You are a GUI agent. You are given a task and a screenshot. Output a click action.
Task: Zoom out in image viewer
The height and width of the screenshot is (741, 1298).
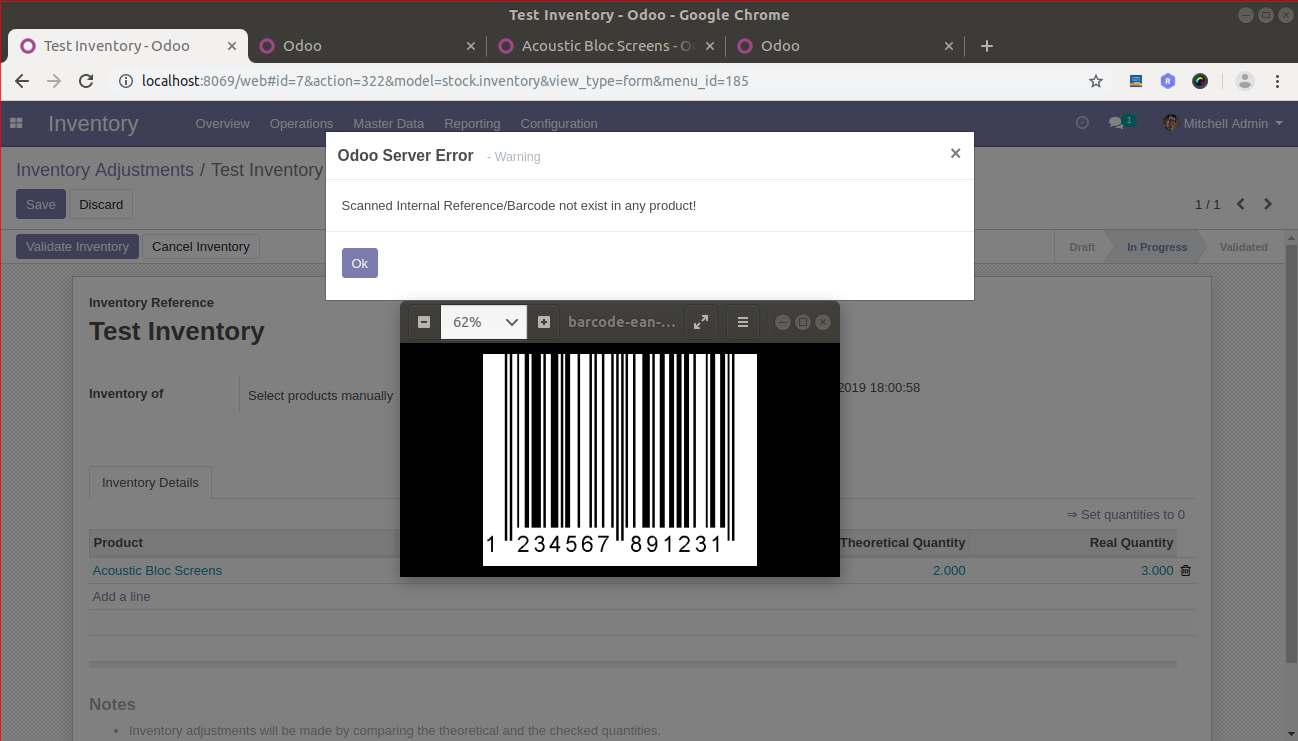coord(424,322)
